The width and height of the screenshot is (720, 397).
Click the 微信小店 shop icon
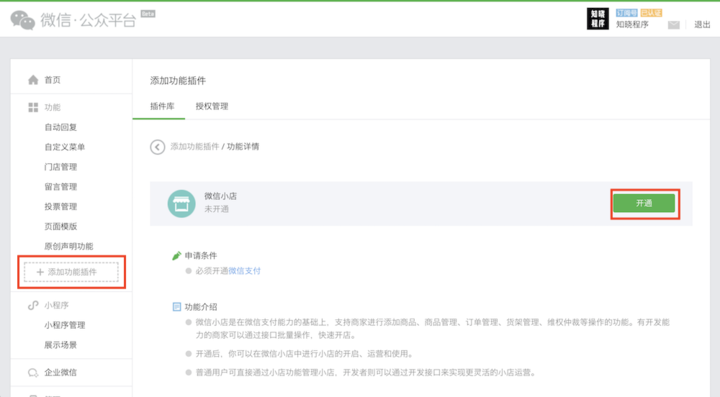click(181, 204)
